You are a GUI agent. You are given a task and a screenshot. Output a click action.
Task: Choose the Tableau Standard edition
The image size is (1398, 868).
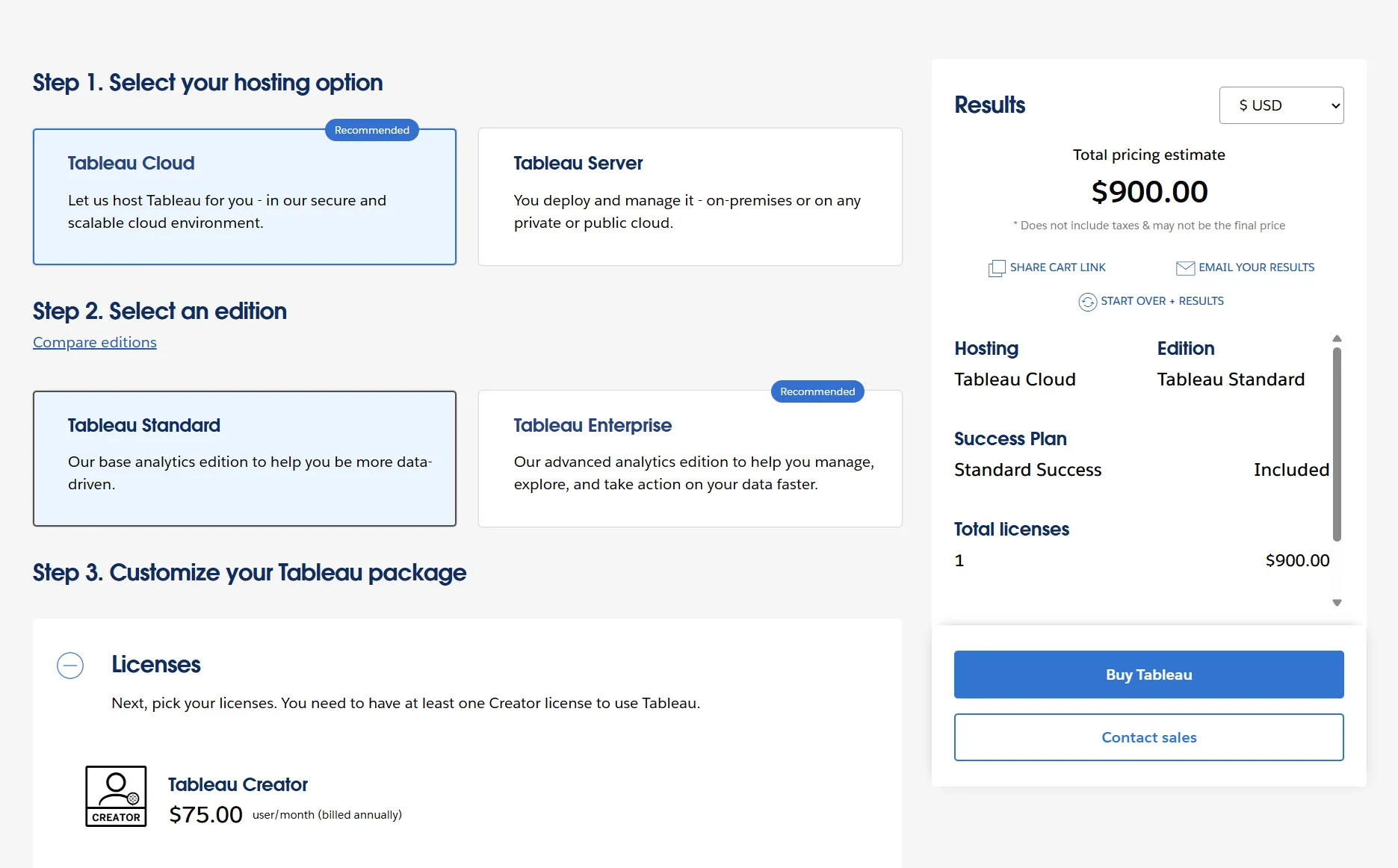point(244,459)
